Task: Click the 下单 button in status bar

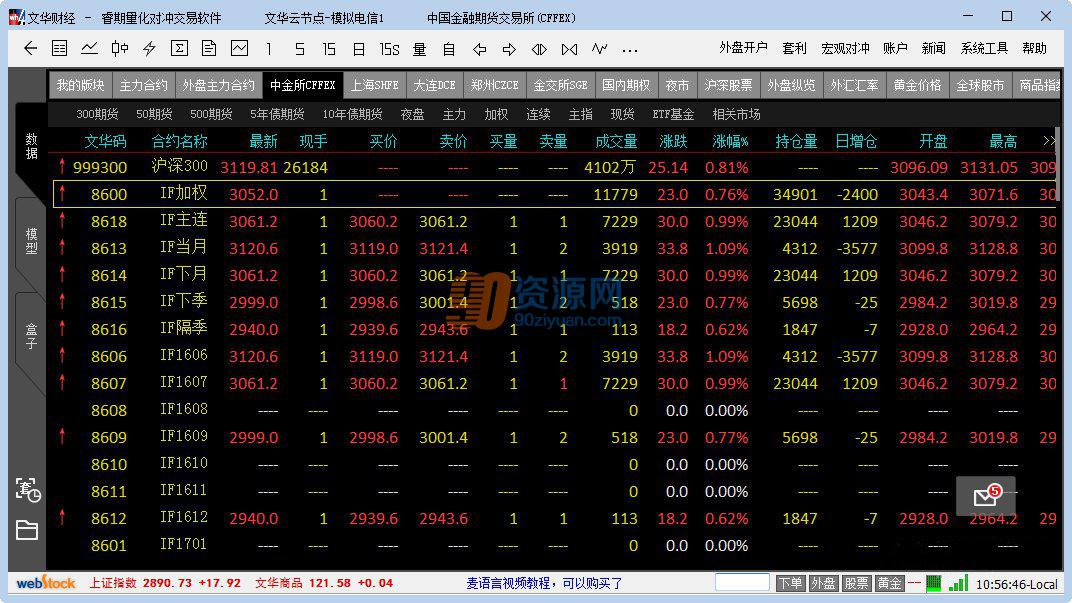Action: coord(790,583)
